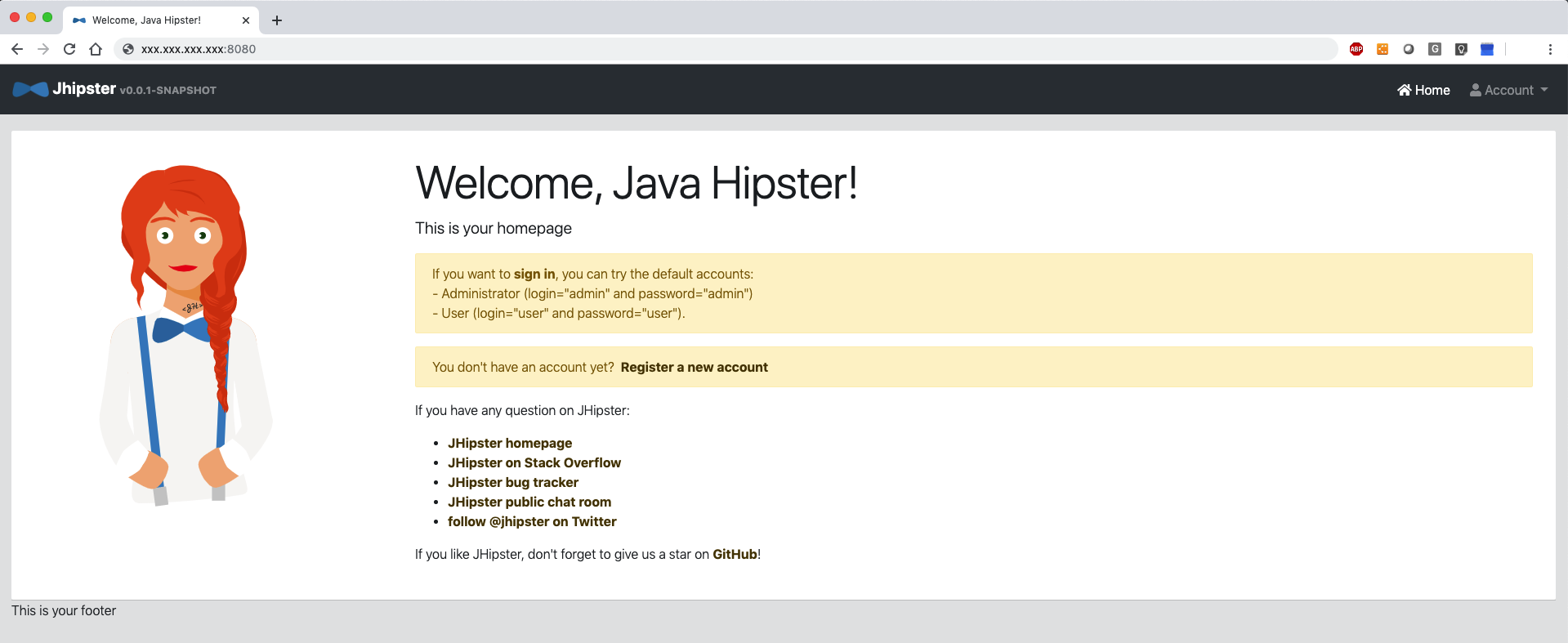Click the v0.0.1-SNAPSHOT version label
The height and width of the screenshot is (643, 1568).
point(168,91)
